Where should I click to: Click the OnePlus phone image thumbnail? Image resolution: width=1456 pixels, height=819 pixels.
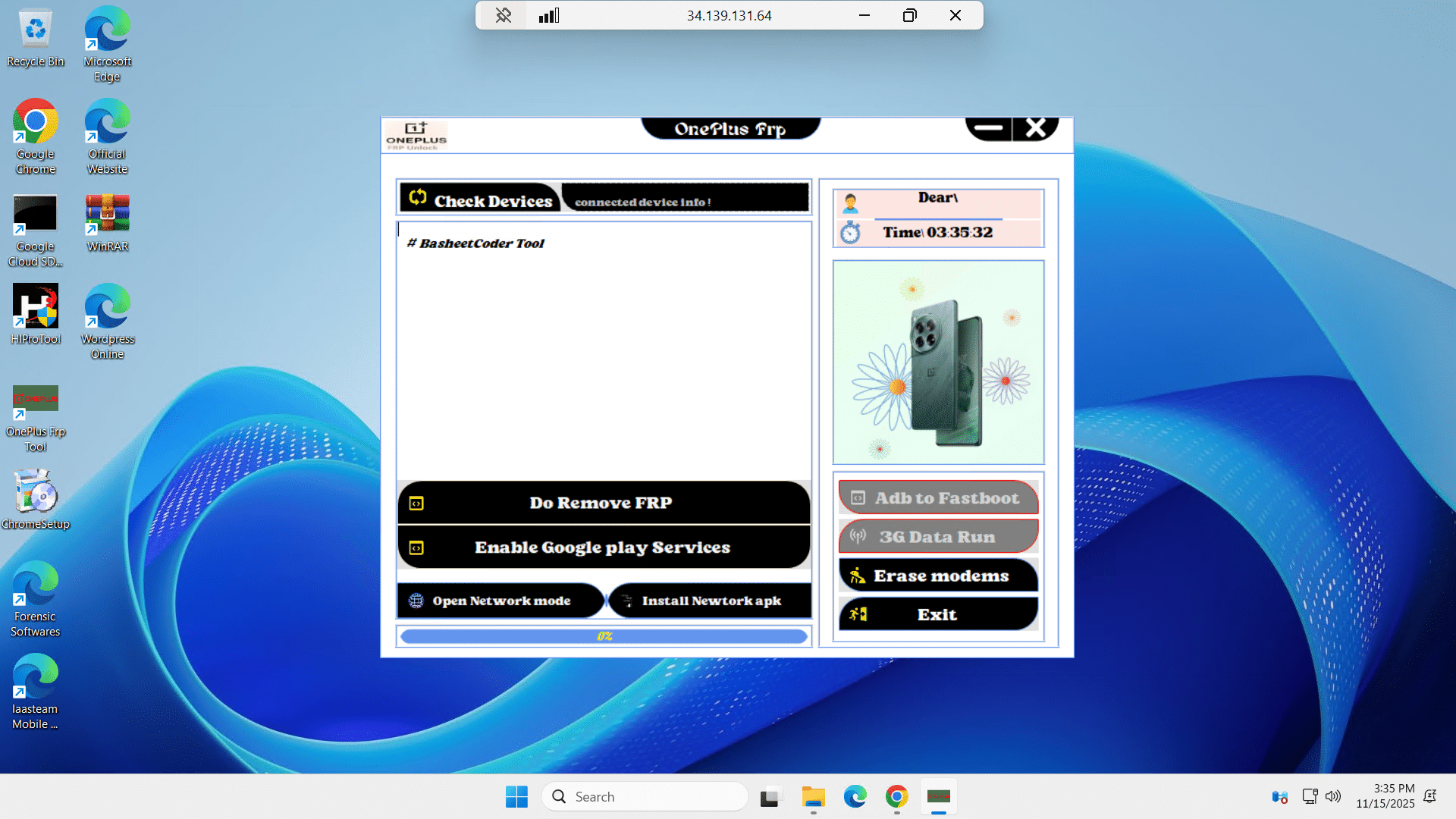[938, 362]
